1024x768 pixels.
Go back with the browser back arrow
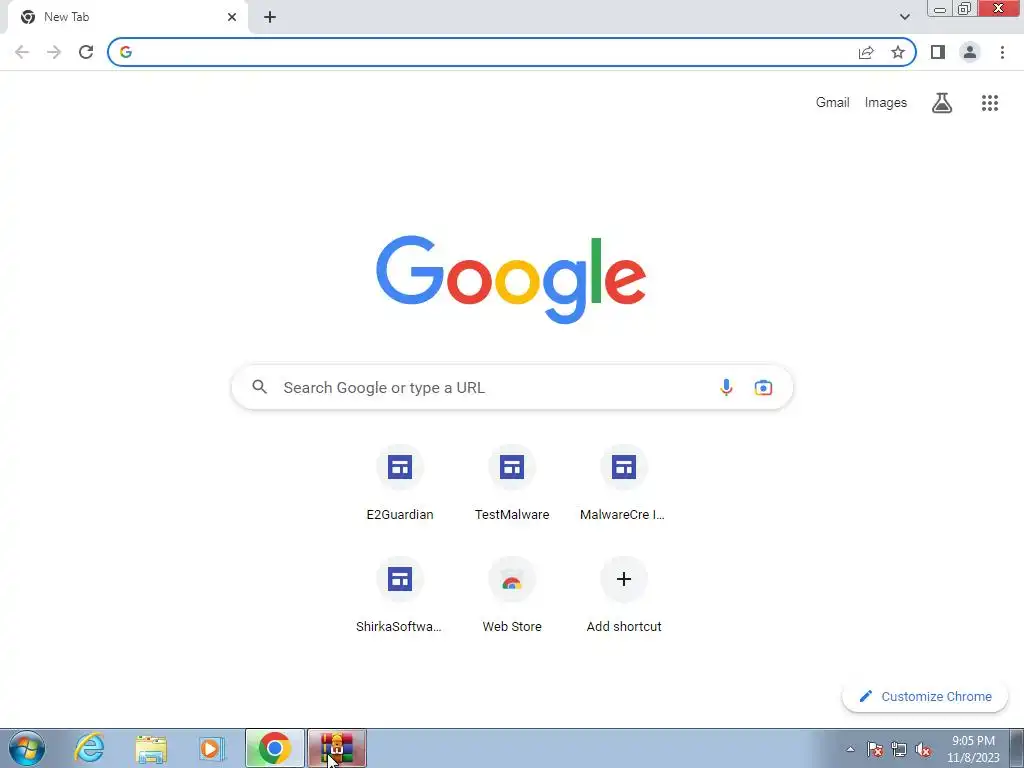point(22,52)
